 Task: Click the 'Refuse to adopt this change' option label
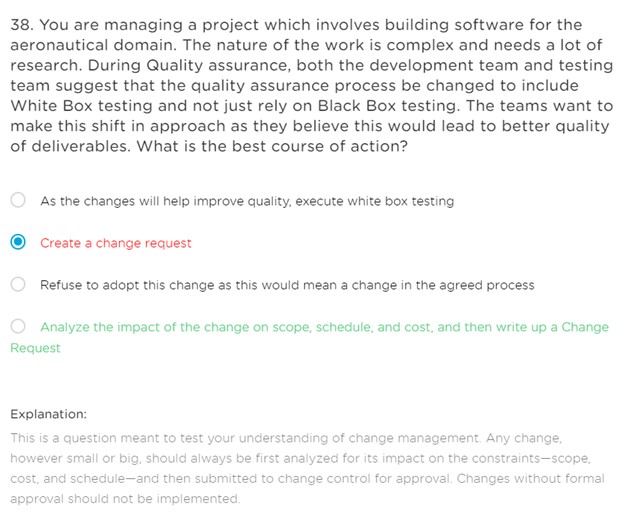(287, 285)
